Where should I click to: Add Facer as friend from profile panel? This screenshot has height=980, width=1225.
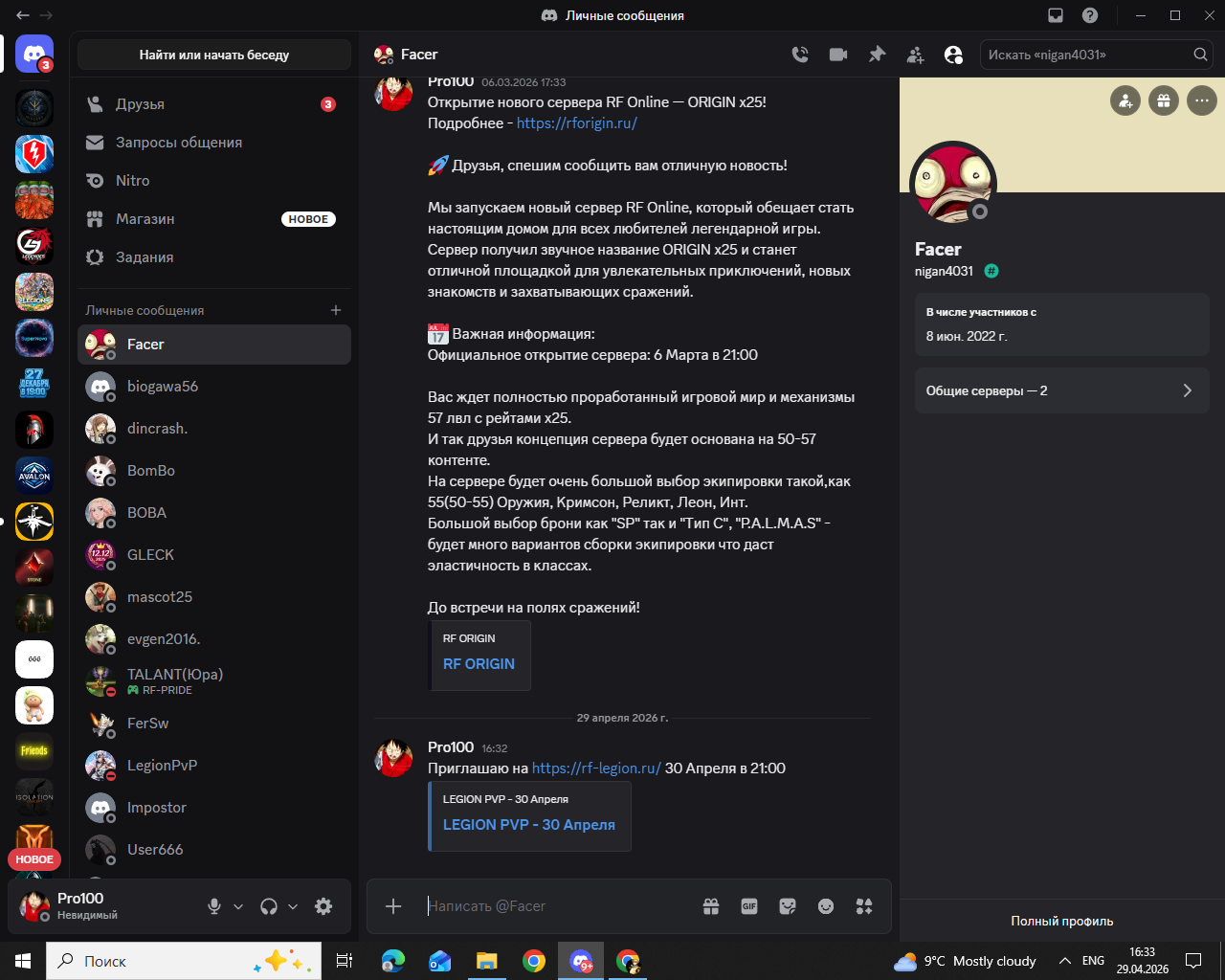click(x=1125, y=100)
